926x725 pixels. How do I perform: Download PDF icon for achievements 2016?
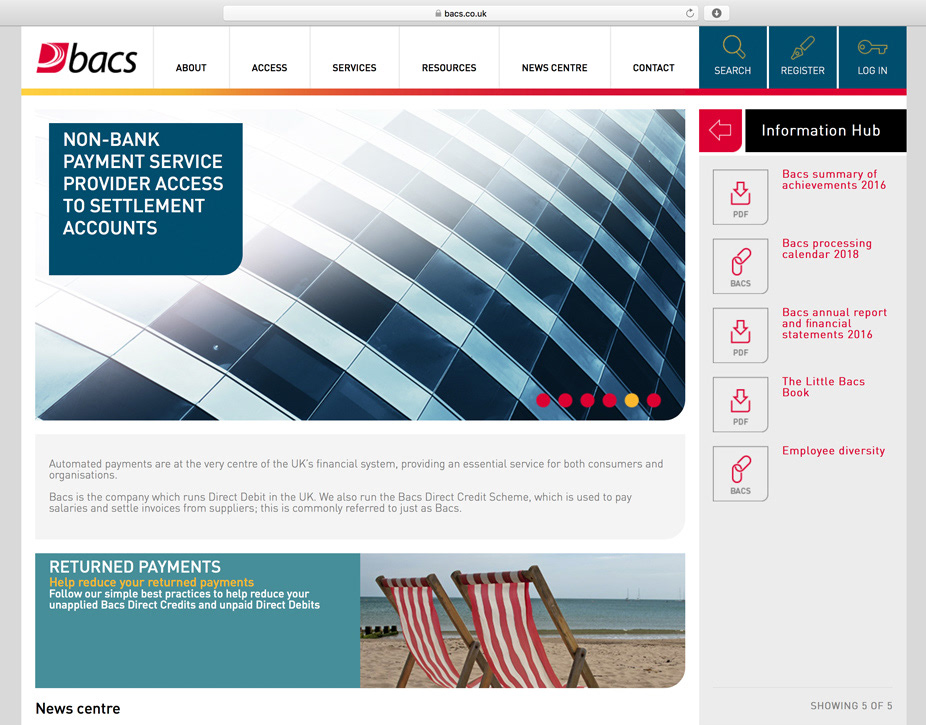click(741, 197)
